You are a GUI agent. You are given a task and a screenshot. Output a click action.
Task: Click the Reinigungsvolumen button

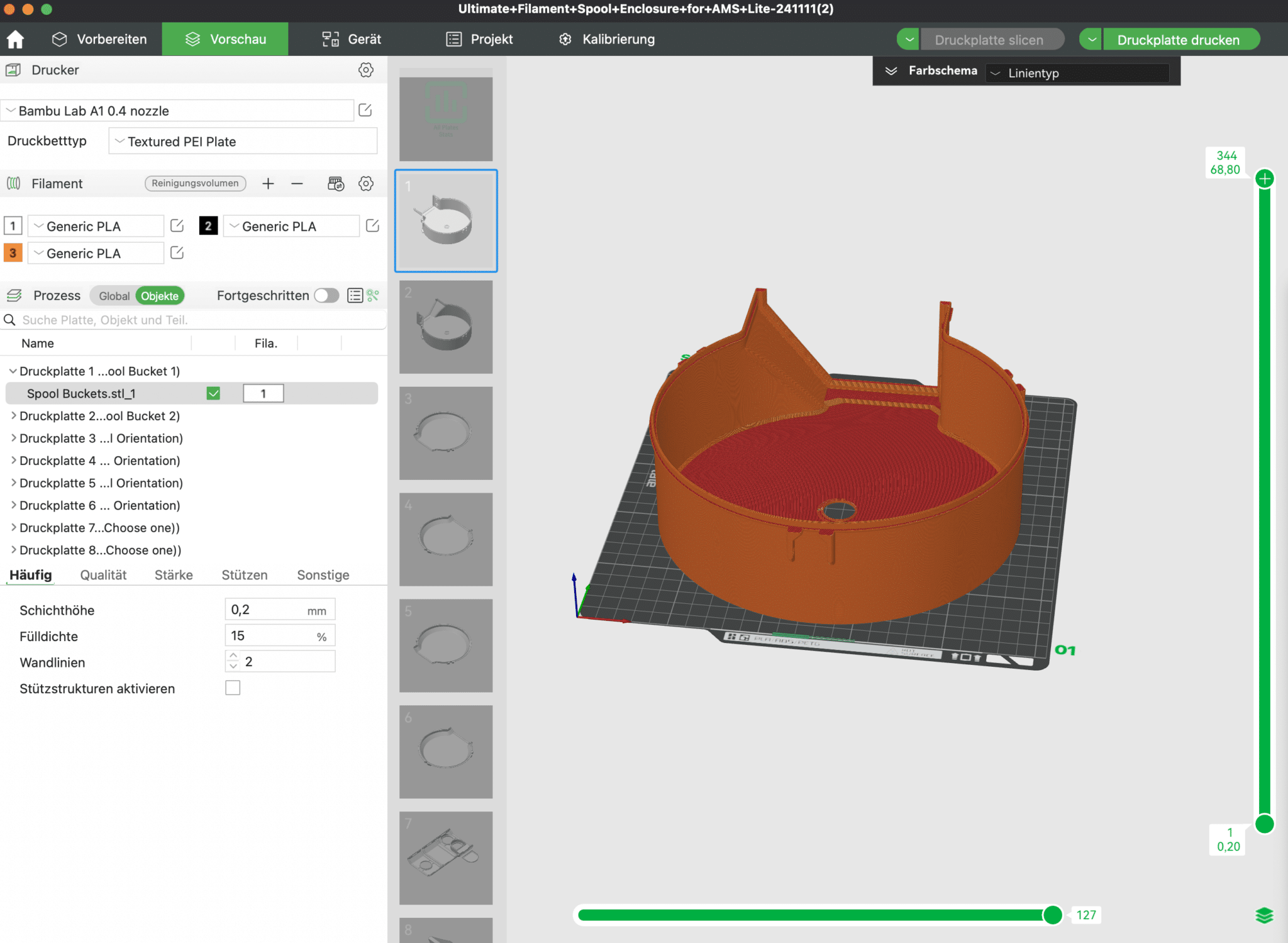[x=195, y=184]
